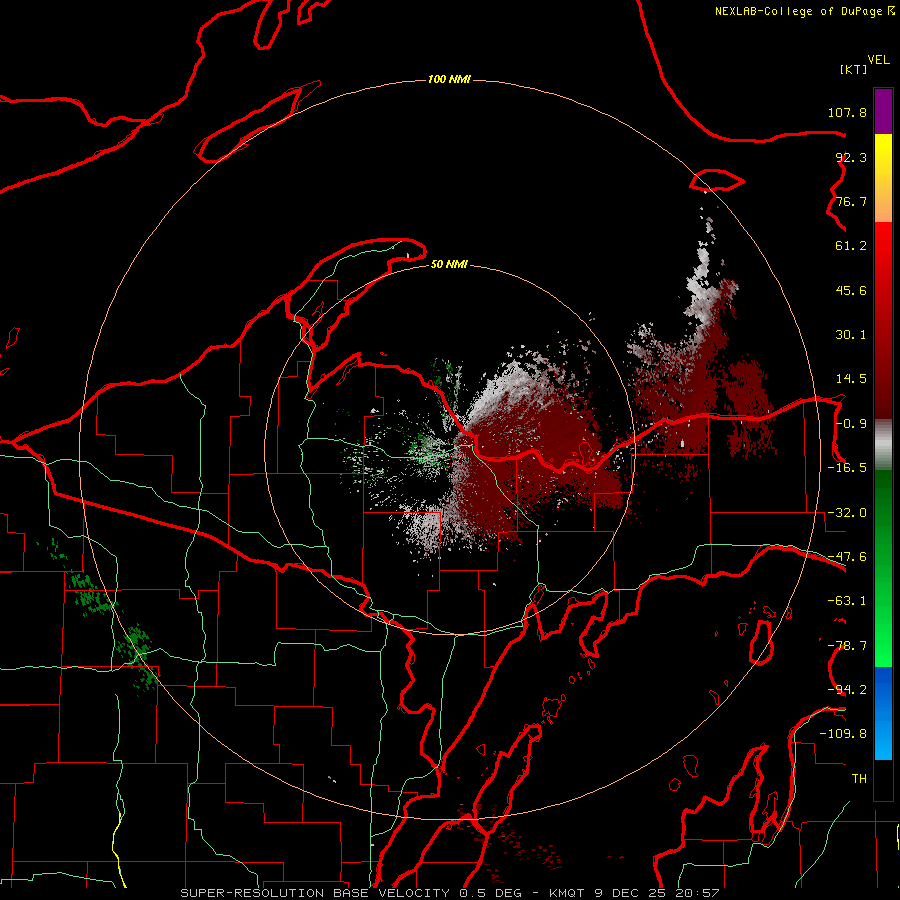Click the -109.8 velocity scale value
900x900 pixels.
coord(843,734)
